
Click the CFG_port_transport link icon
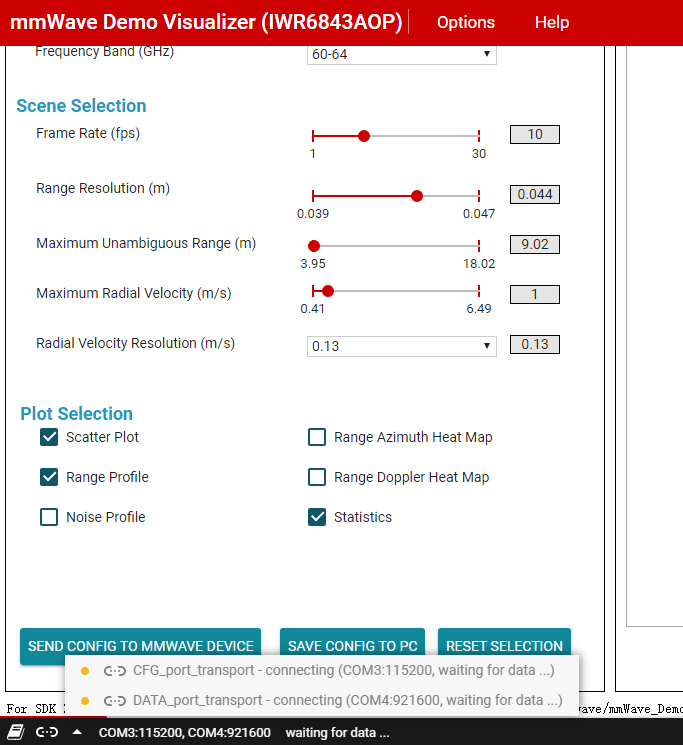115,671
